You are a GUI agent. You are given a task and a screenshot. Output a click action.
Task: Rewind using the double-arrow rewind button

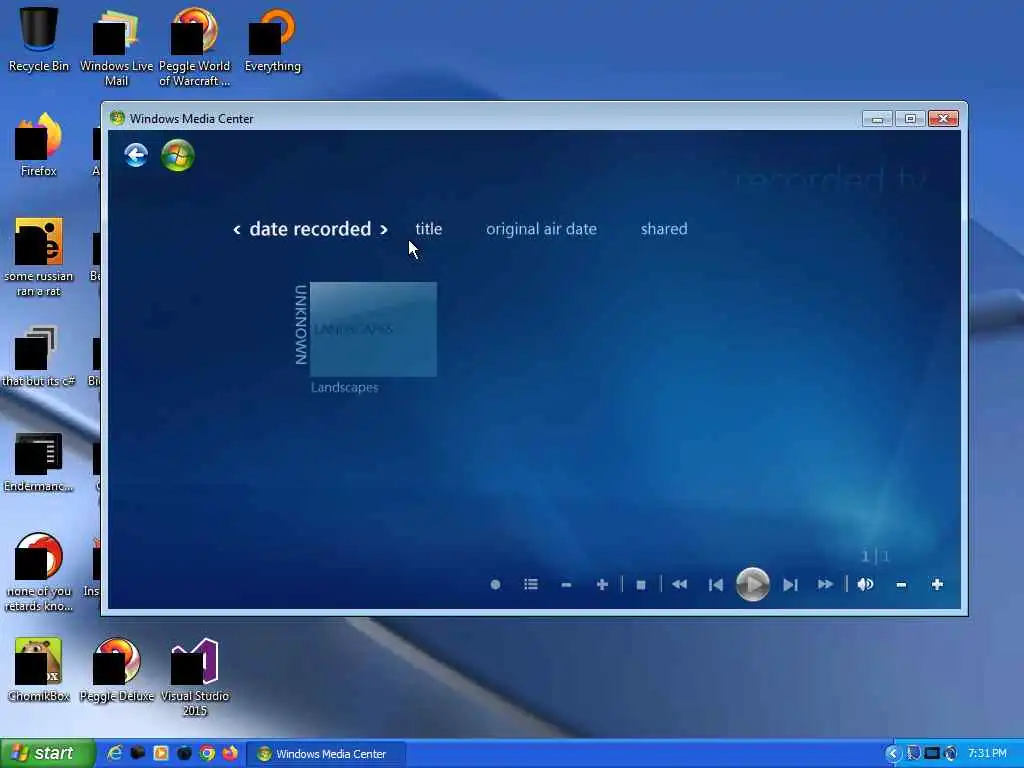pyautogui.click(x=679, y=584)
